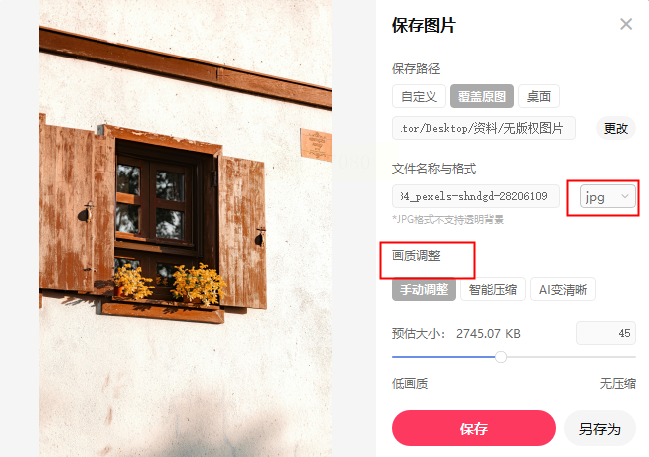Switch to 智能压缩 tab
Viewport: 649px width, 457px height.
pyautogui.click(x=493, y=289)
